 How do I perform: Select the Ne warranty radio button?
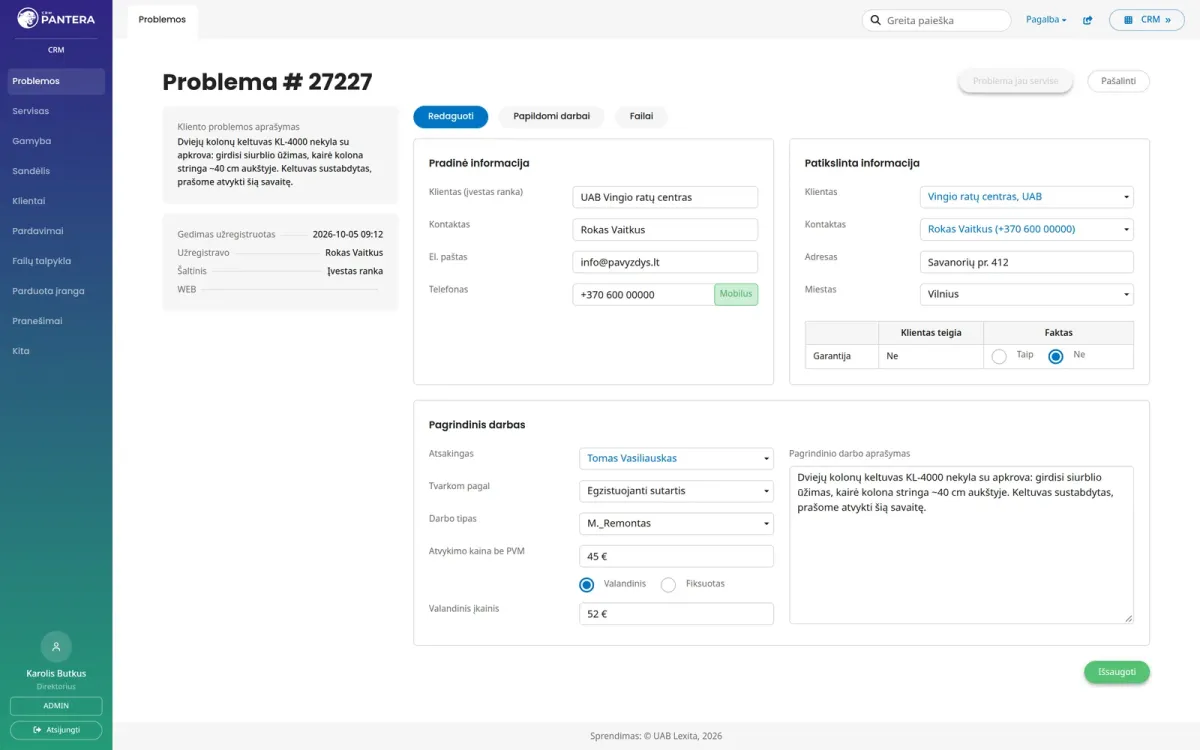(x=1055, y=356)
